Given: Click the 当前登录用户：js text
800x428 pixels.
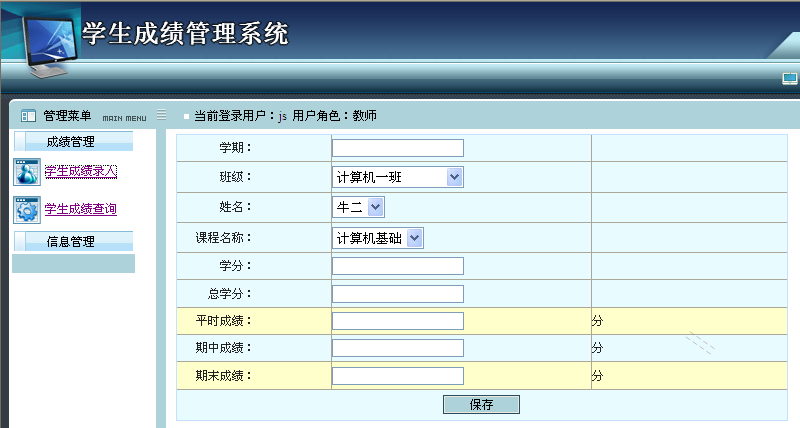Looking at the screenshot, I should 240,116.
